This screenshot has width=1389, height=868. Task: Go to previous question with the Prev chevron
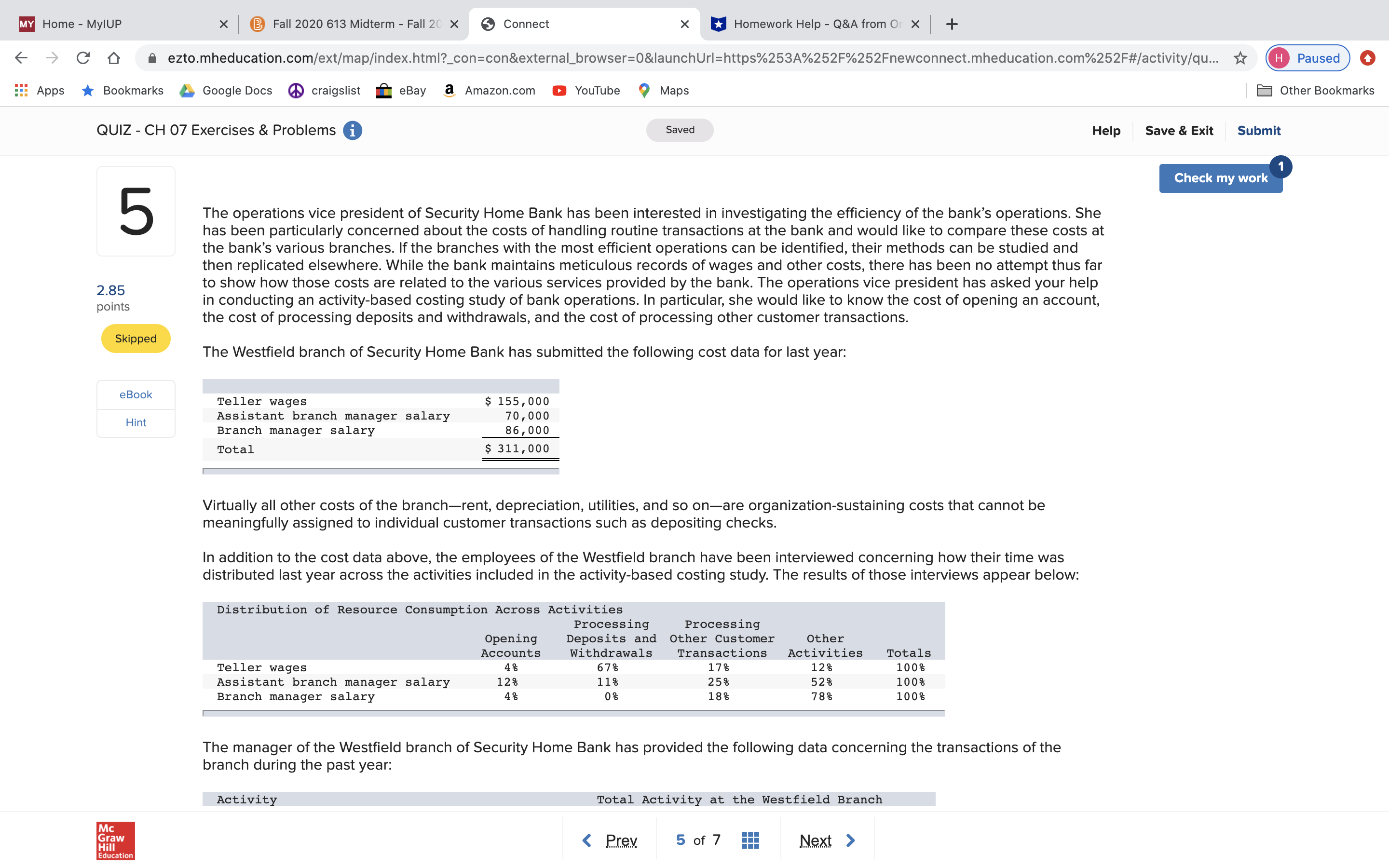click(586, 840)
